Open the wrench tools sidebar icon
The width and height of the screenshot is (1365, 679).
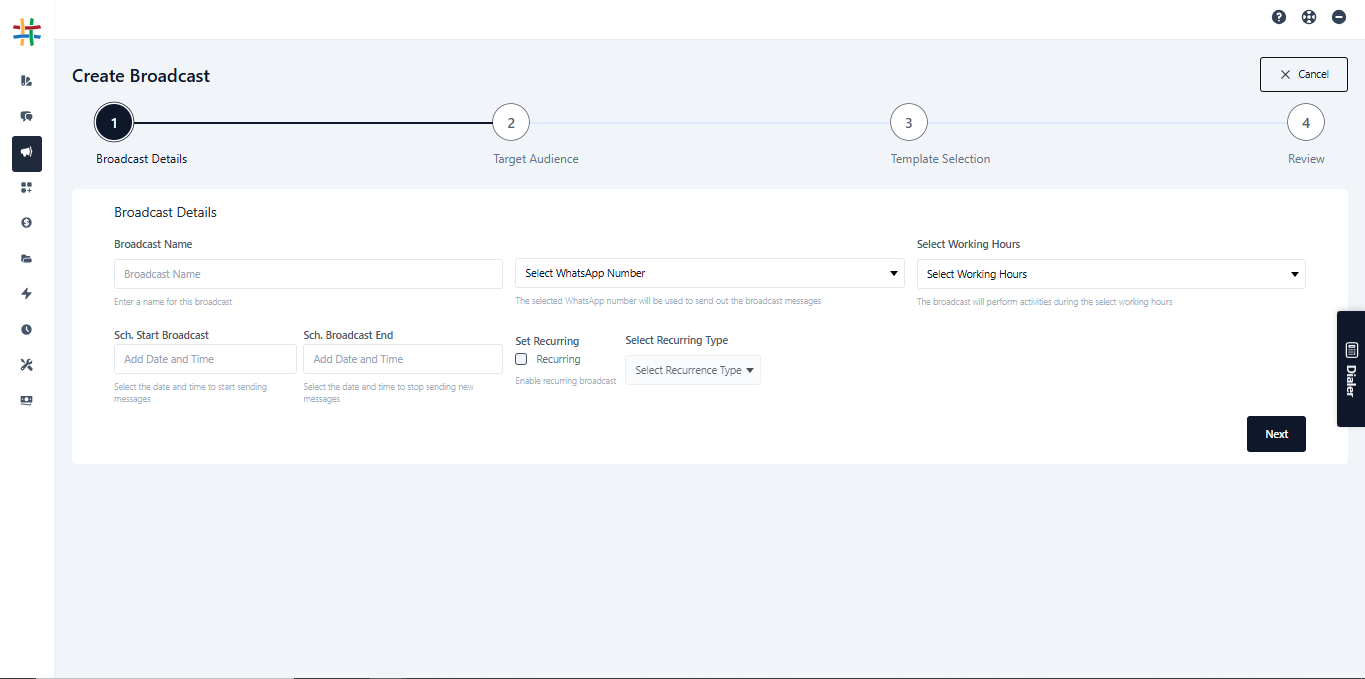tap(27, 365)
